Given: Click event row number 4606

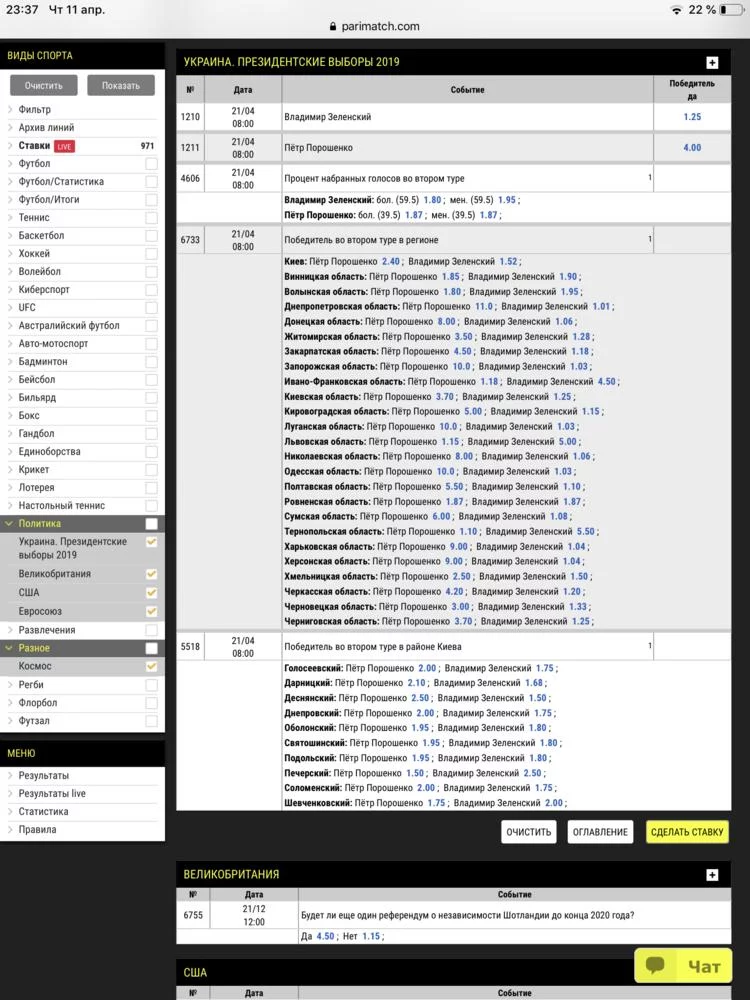Looking at the screenshot, I should [190, 179].
